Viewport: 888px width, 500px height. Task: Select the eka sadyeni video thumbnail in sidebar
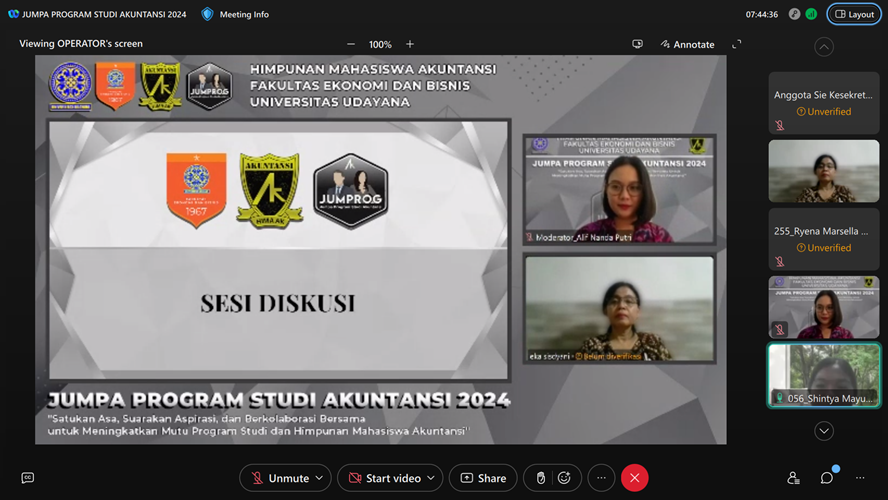(823, 171)
